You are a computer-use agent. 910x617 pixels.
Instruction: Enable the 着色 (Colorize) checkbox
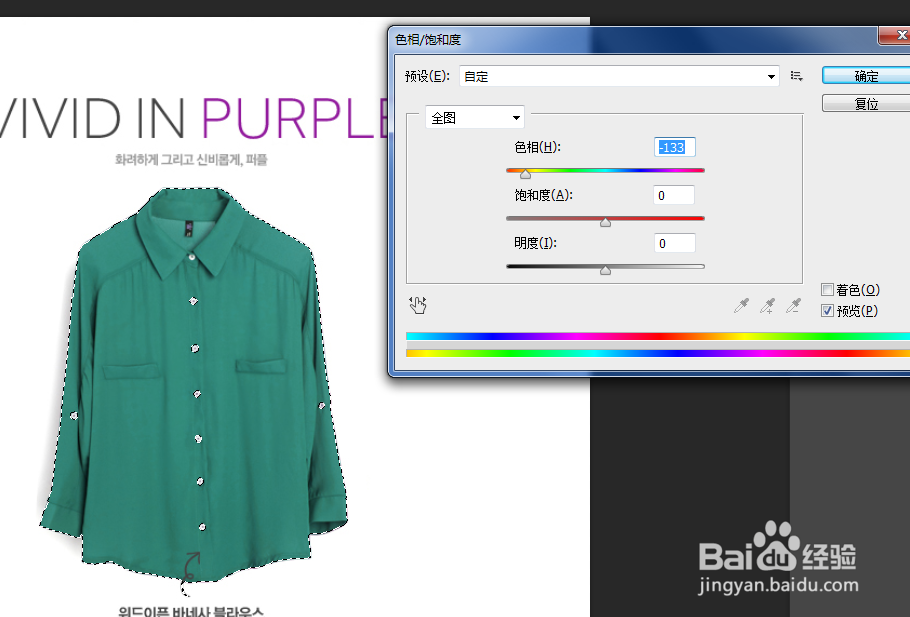(828, 289)
